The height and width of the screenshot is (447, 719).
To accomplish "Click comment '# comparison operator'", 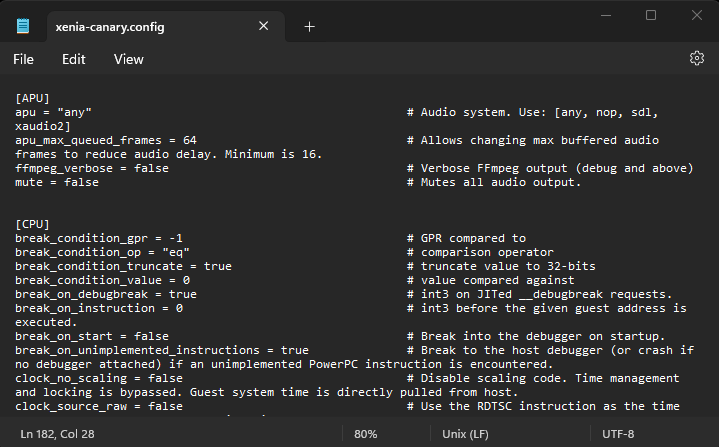I will [480, 252].
